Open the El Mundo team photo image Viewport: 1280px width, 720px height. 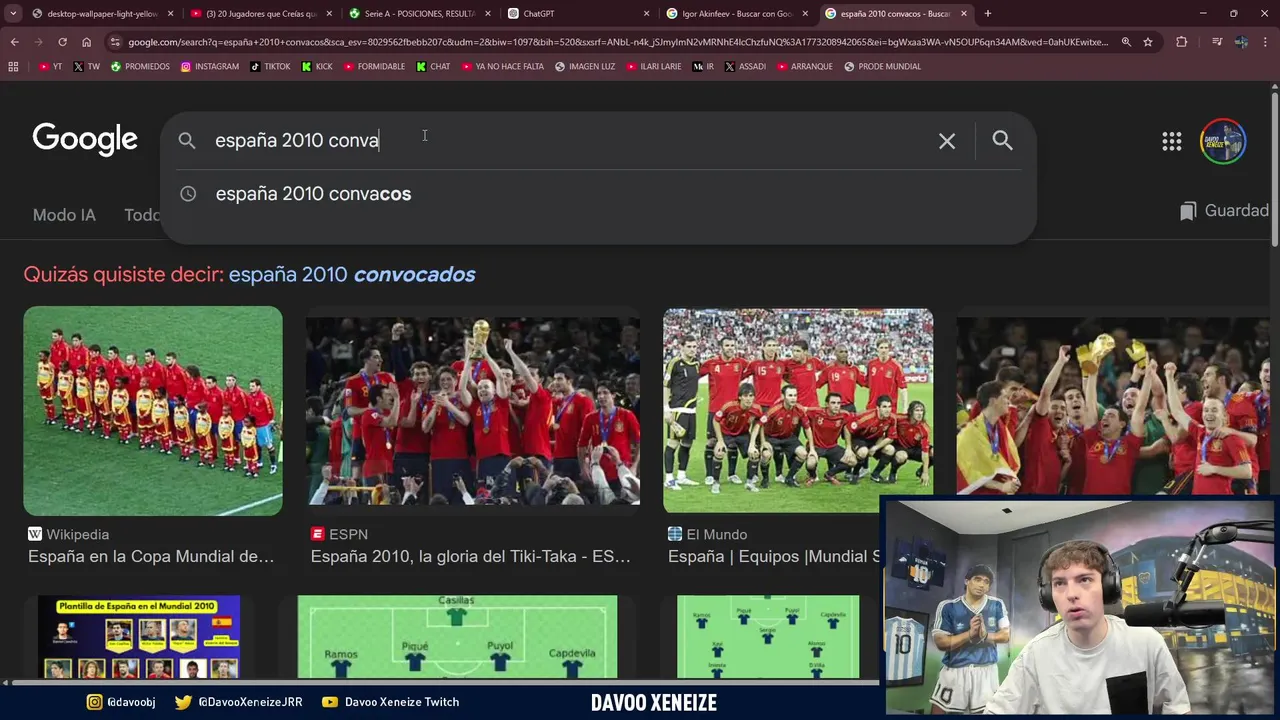click(x=798, y=411)
